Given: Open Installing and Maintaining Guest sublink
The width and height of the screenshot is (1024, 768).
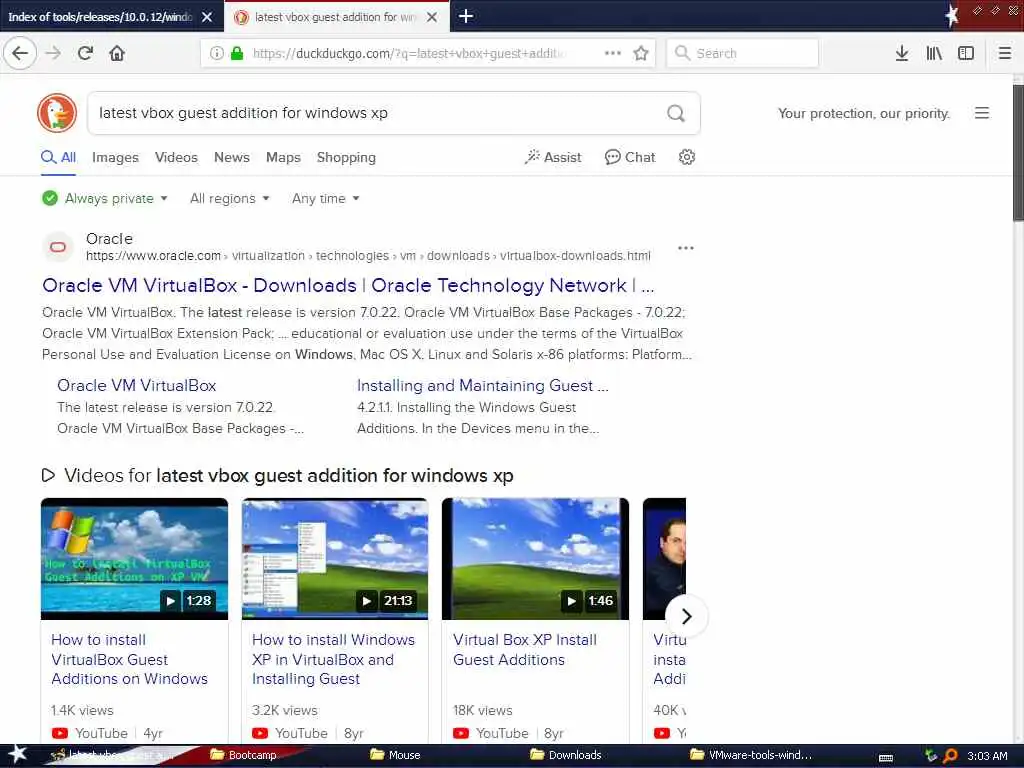Looking at the screenshot, I should (483, 385).
